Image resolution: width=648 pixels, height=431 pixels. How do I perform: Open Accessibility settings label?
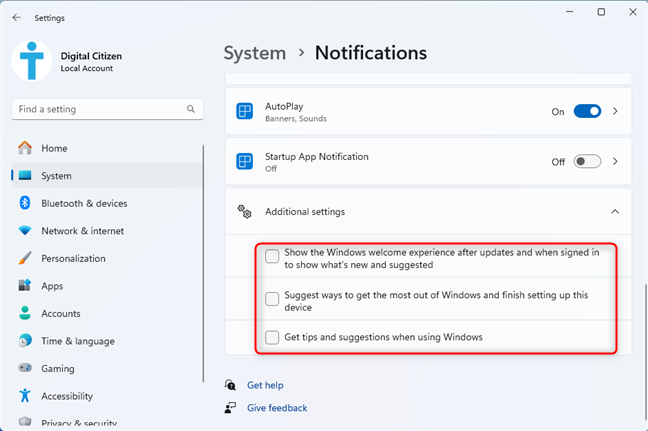tap(67, 396)
